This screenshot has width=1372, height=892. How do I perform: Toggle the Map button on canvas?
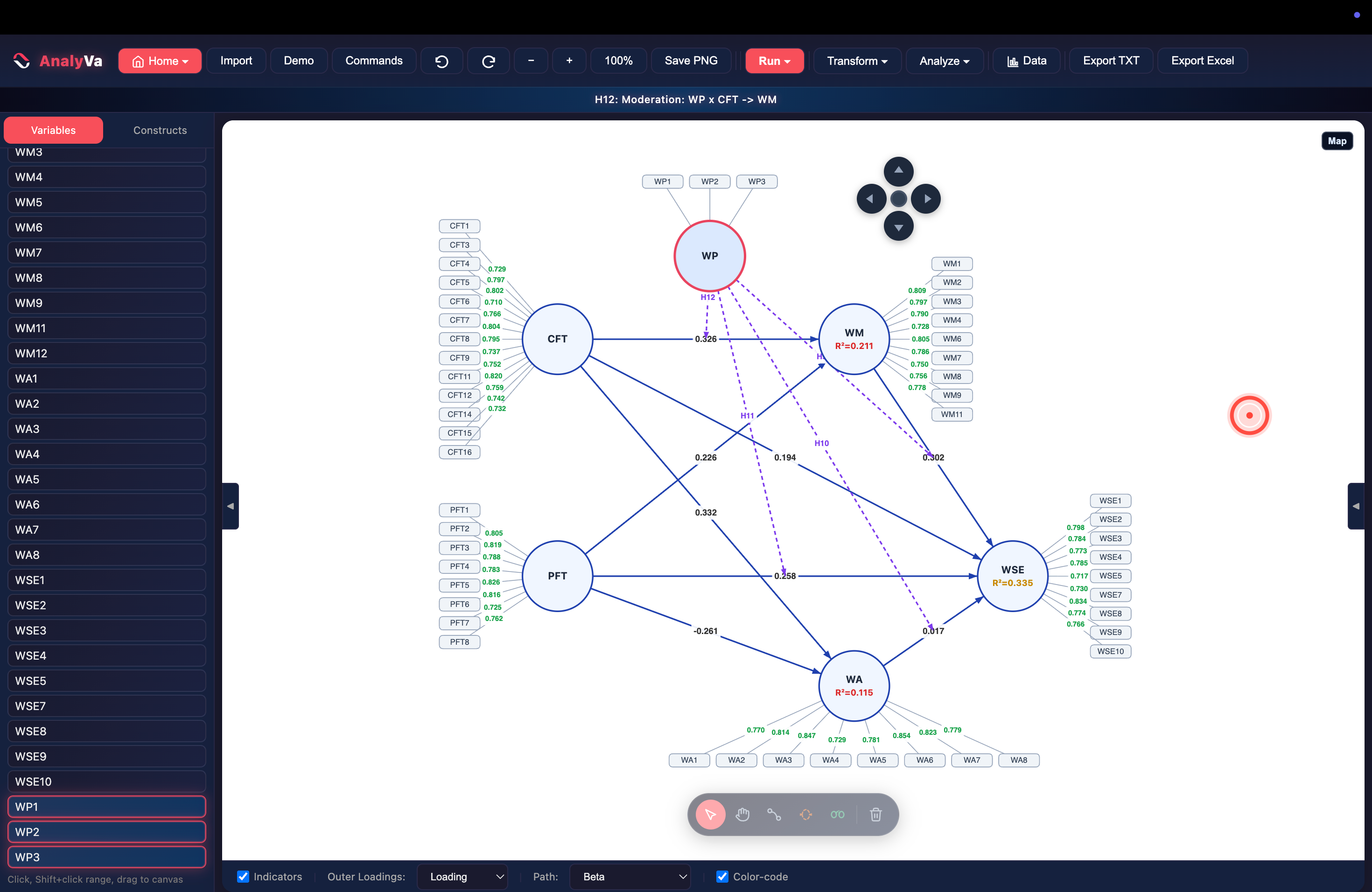(x=1337, y=141)
